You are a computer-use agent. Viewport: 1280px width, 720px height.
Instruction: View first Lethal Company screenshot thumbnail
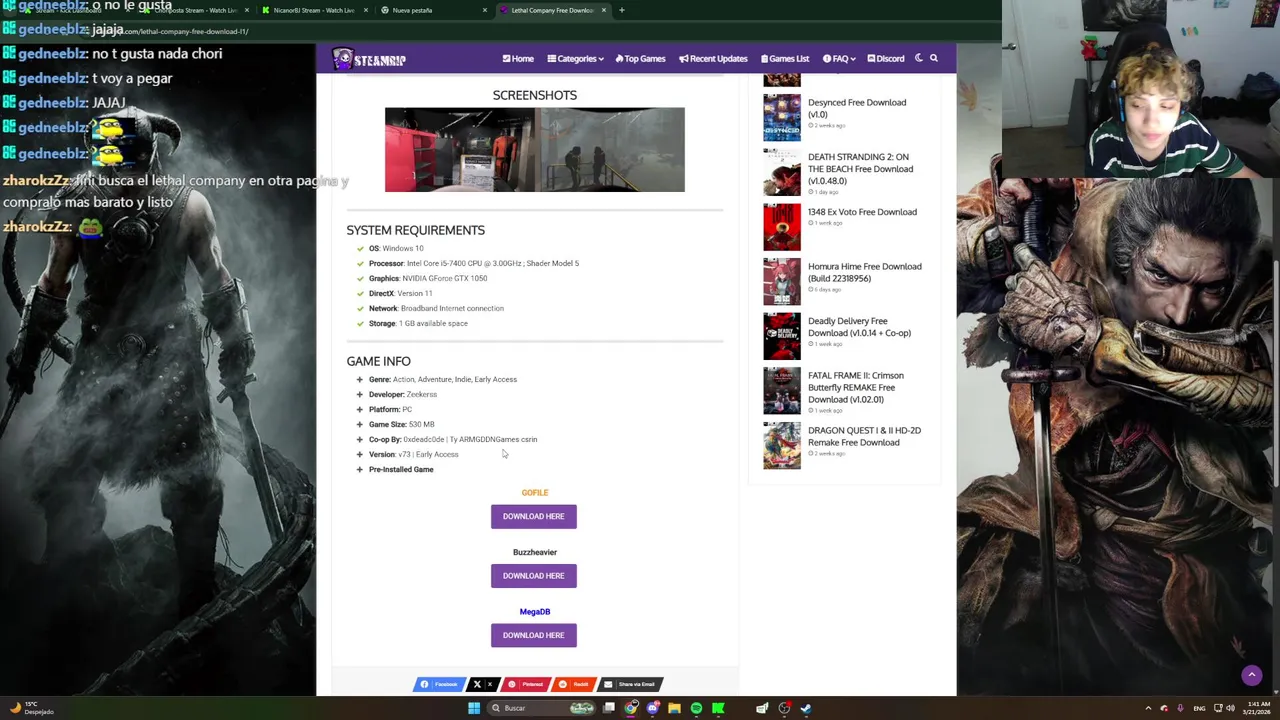coord(460,150)
